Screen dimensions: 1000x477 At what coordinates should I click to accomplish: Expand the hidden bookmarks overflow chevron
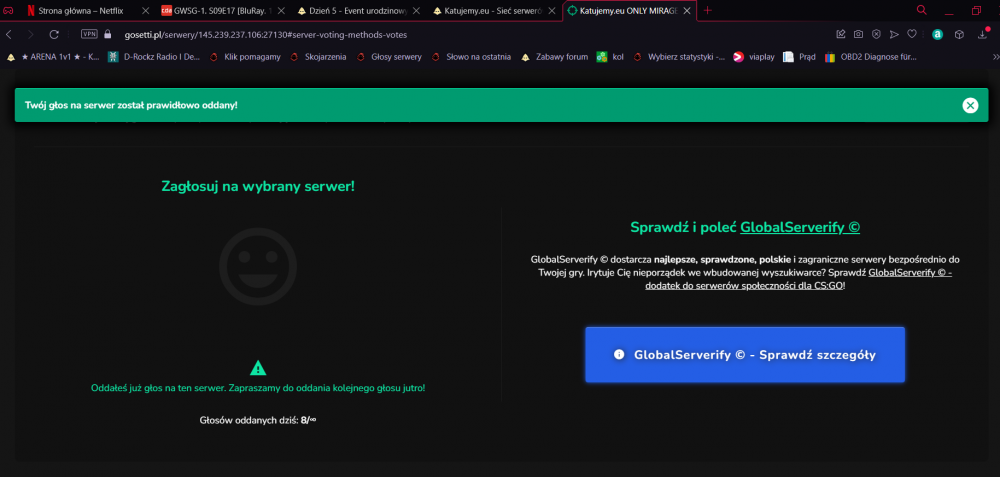(996, 57)
